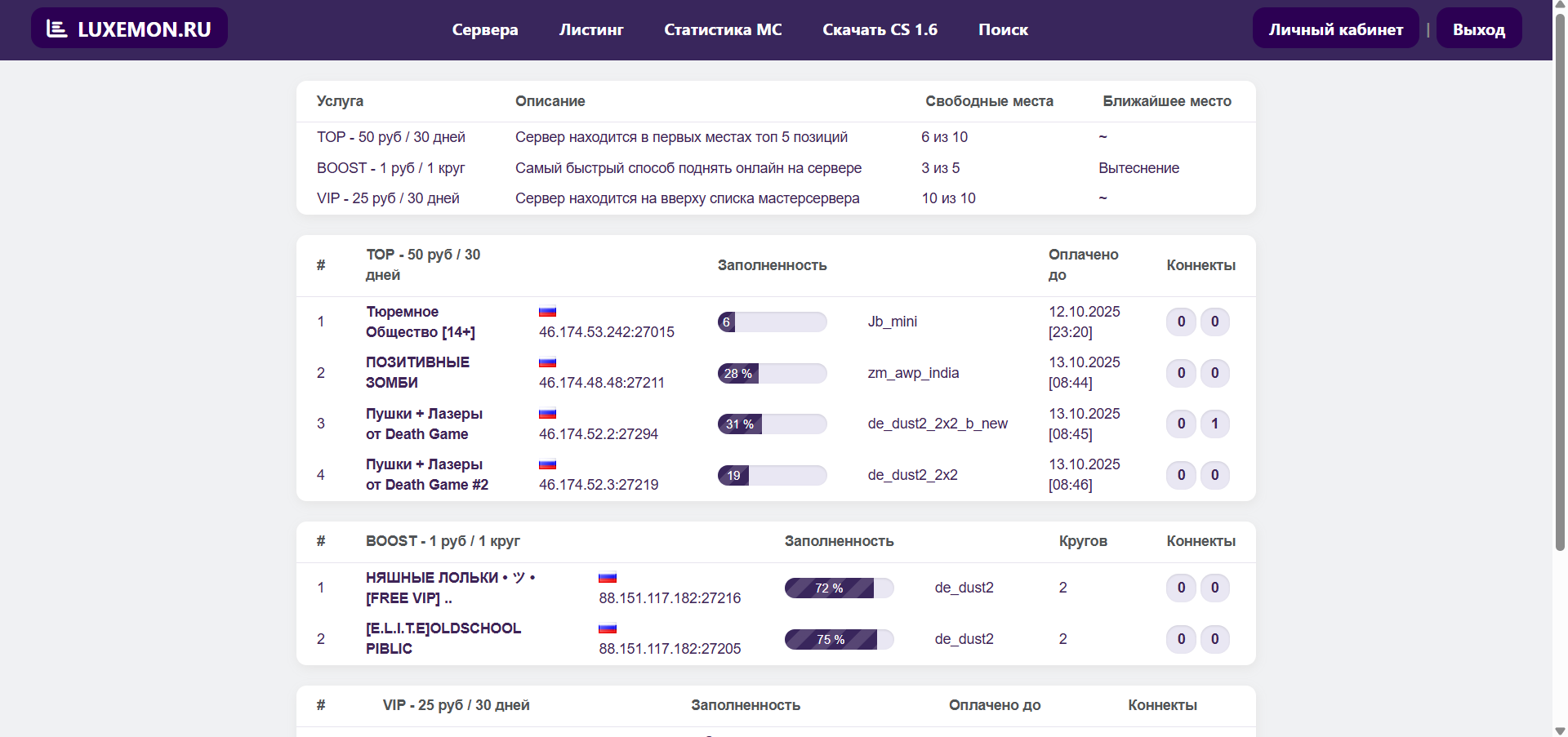Open the Листинг navigation item

pyautogui.click(x=590, y=30)
